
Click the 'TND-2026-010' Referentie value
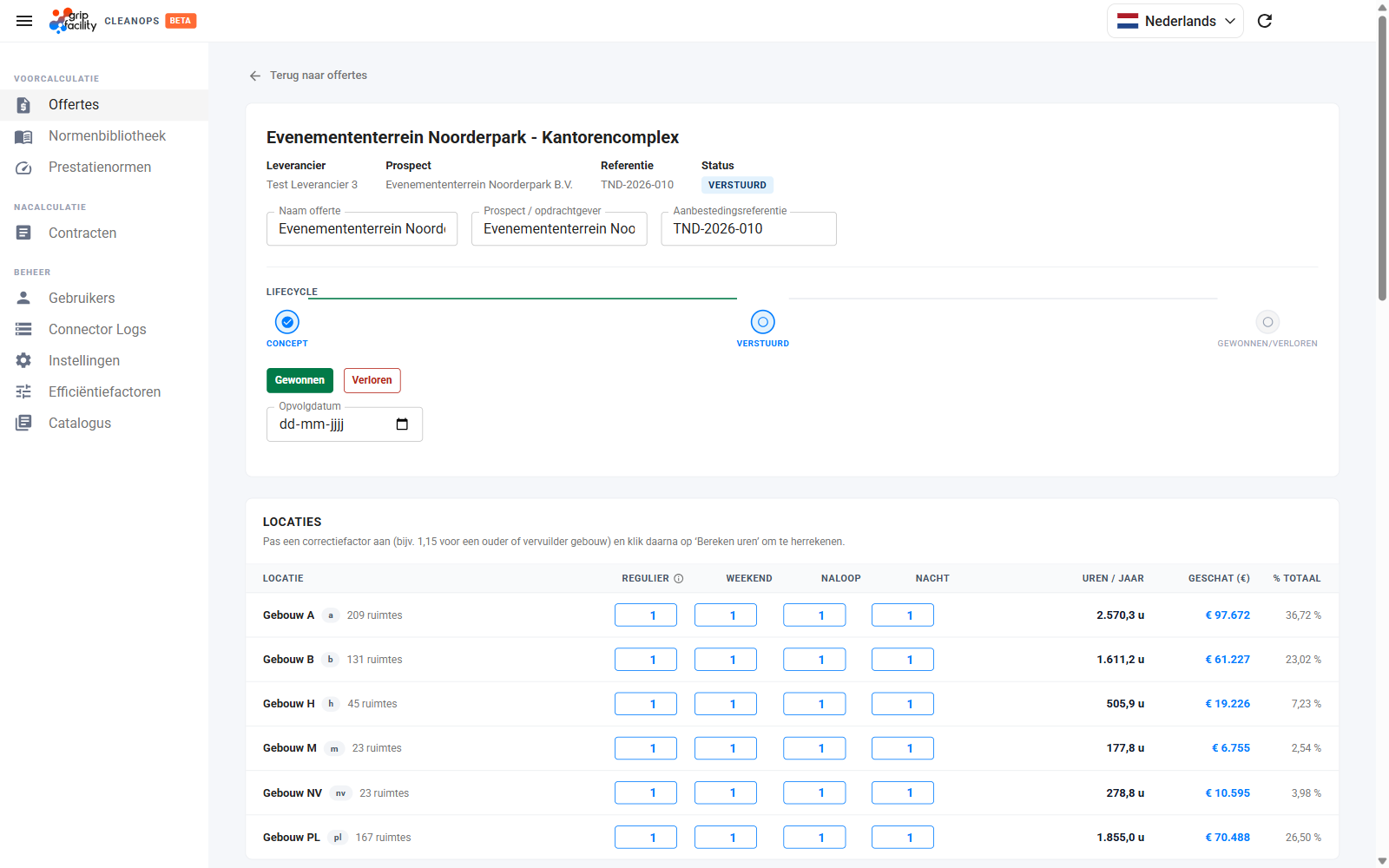[x=637, y=185]
